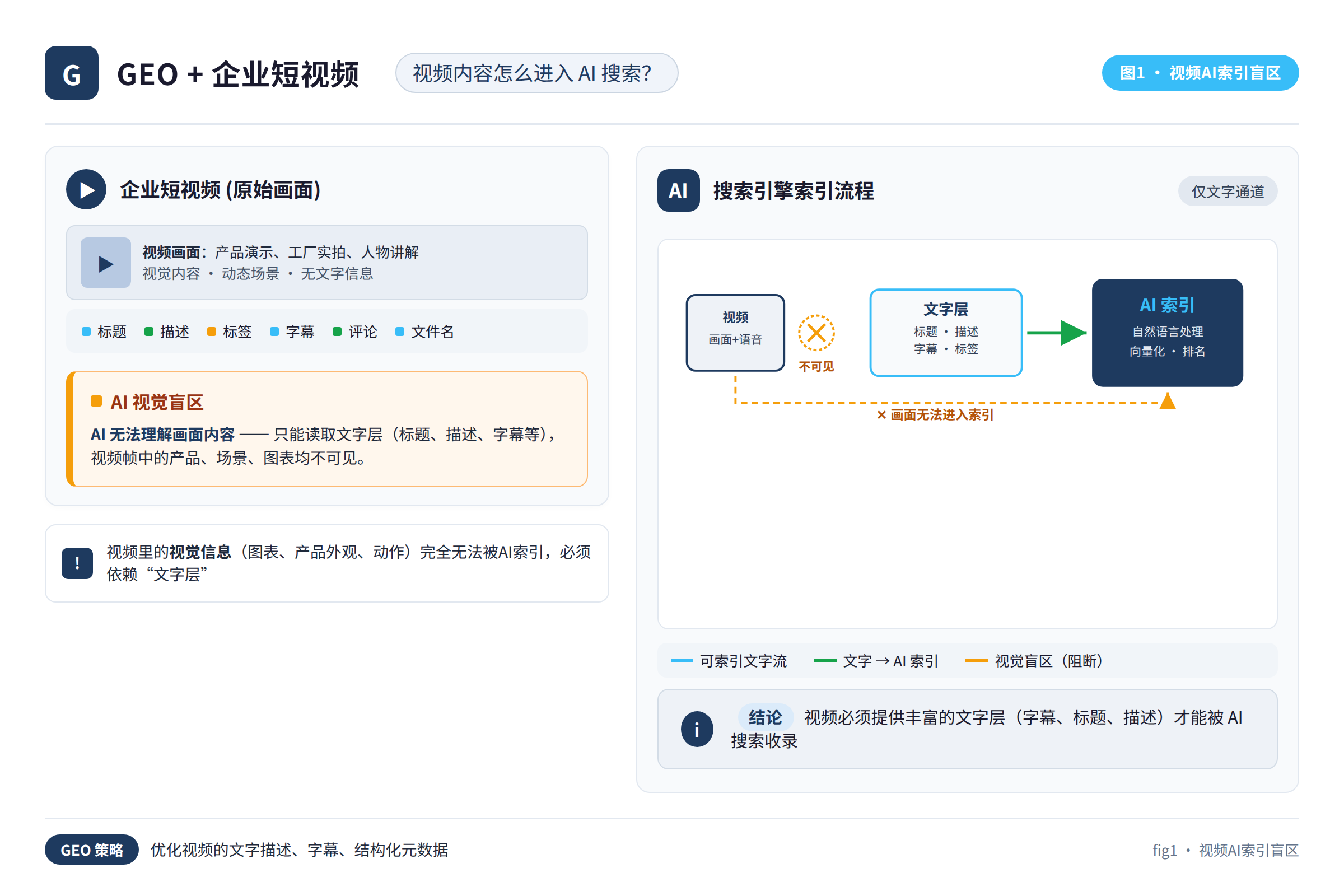Click the 不可见 label
1344x896 pixels.
pos(816,367)
